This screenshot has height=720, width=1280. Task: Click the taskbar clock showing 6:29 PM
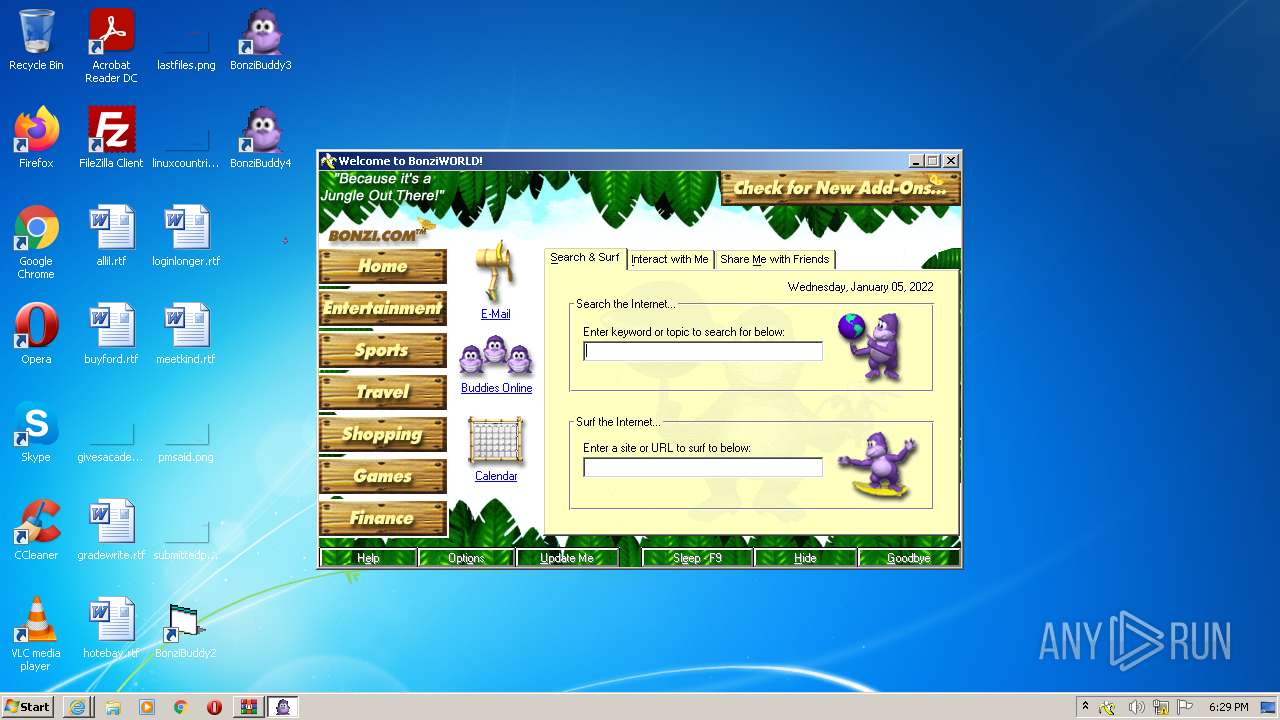[x=1228, y=707]
